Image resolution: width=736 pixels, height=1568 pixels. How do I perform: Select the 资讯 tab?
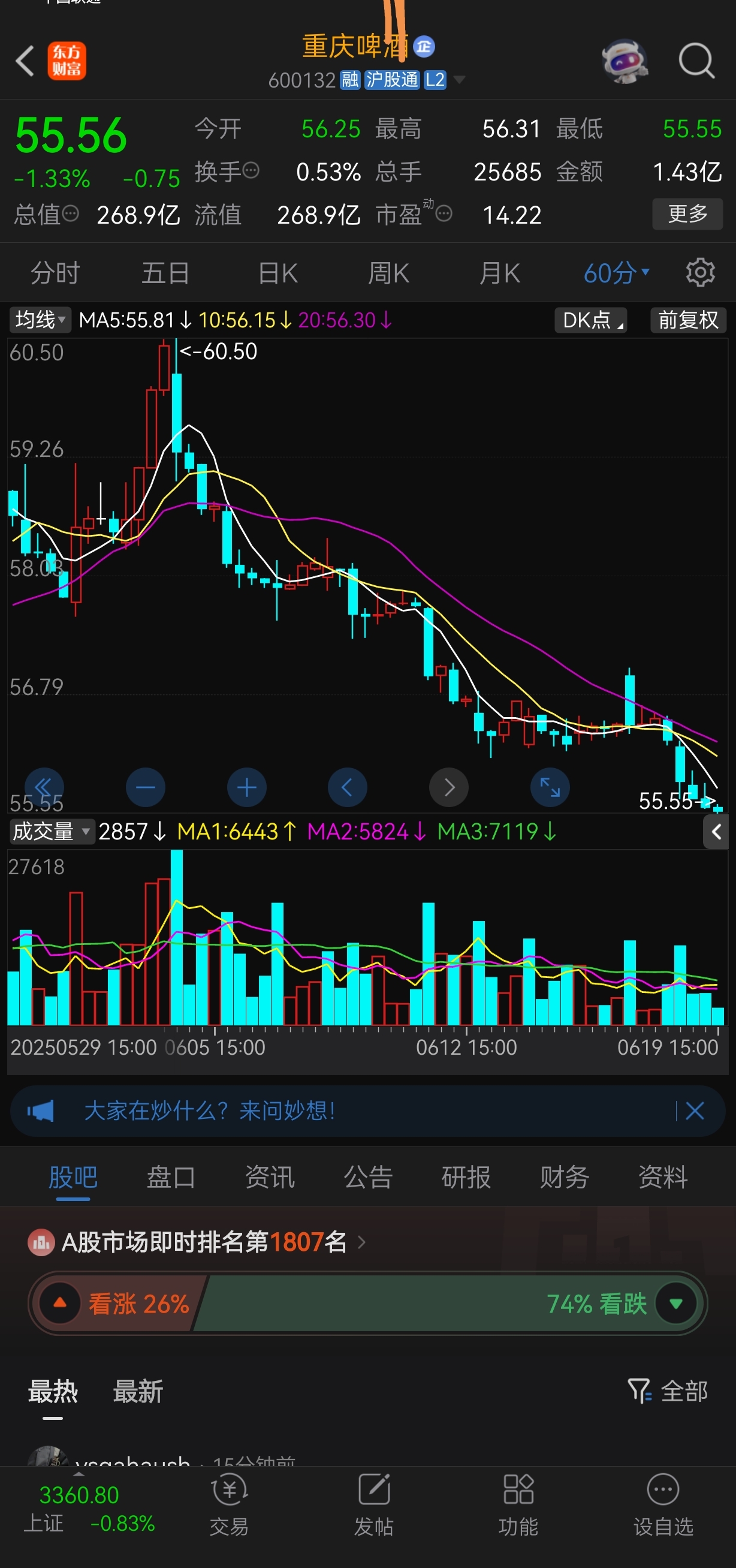pos(270,1176)
